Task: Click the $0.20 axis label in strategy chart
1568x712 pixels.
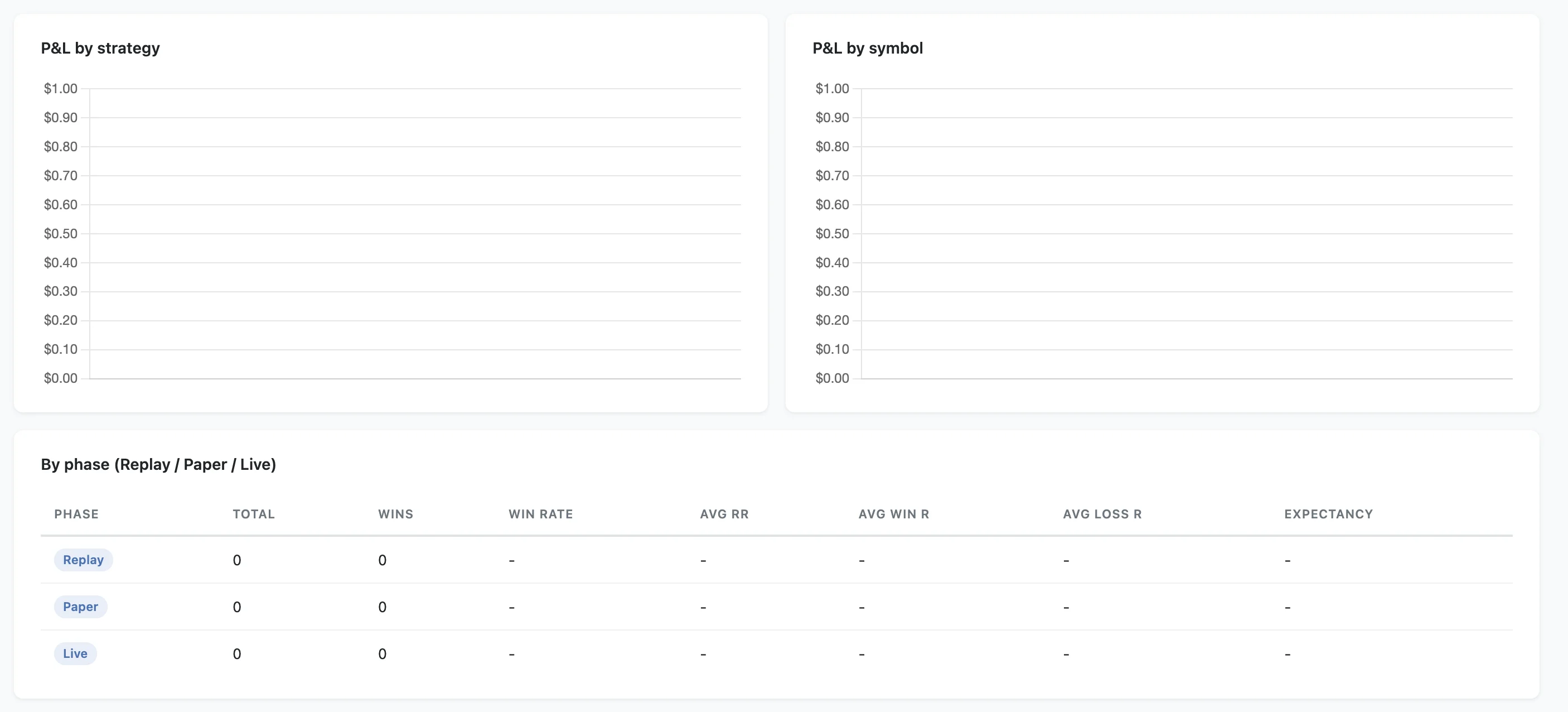Action: click(x=61, y=320)
